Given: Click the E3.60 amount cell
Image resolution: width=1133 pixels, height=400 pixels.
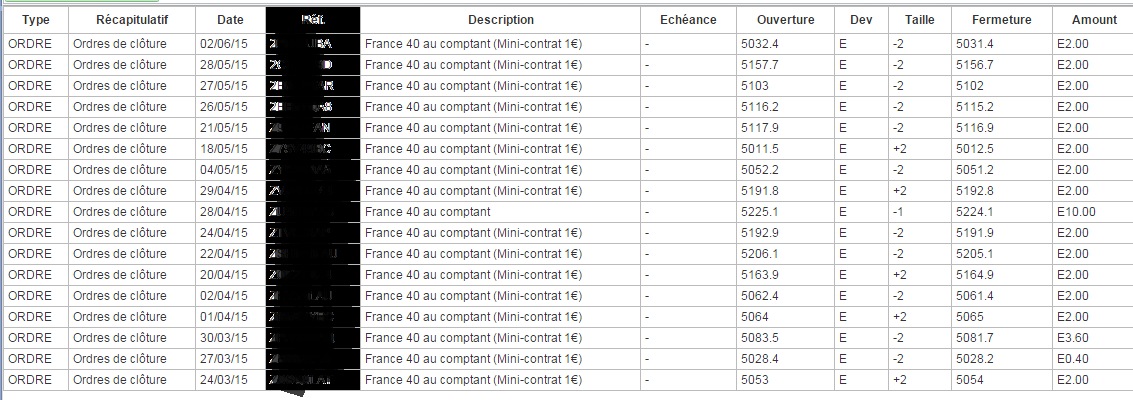Looking at the screenshot, I should coord(1074,338).
